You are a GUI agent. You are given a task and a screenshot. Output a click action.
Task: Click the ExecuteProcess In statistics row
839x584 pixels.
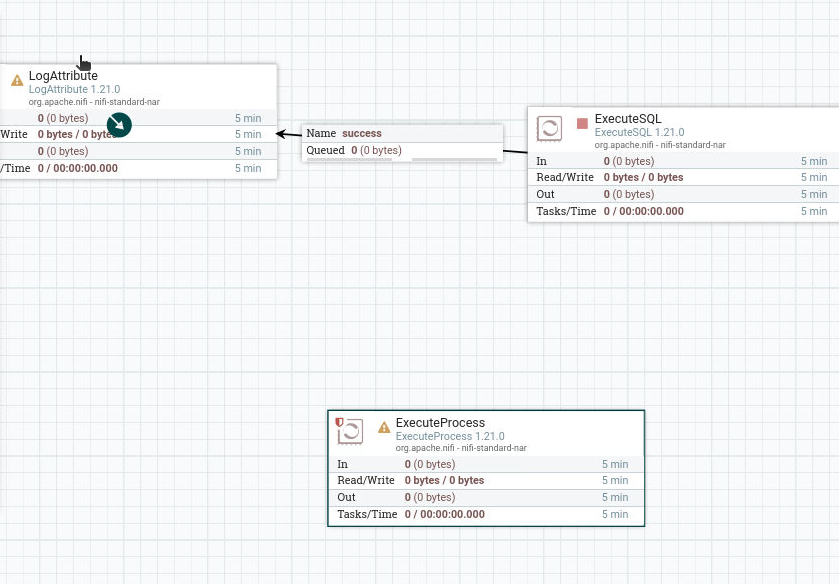[486, 464]
